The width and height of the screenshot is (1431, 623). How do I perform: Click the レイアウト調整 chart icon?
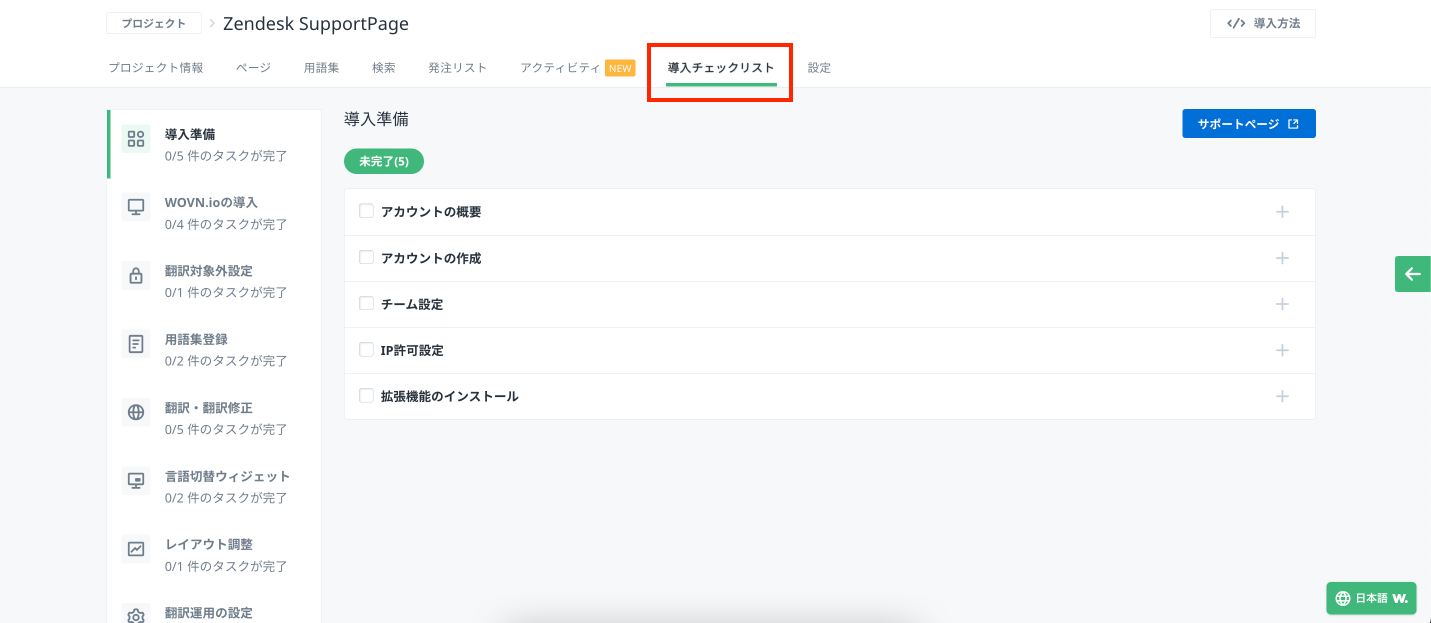(136, 549)
